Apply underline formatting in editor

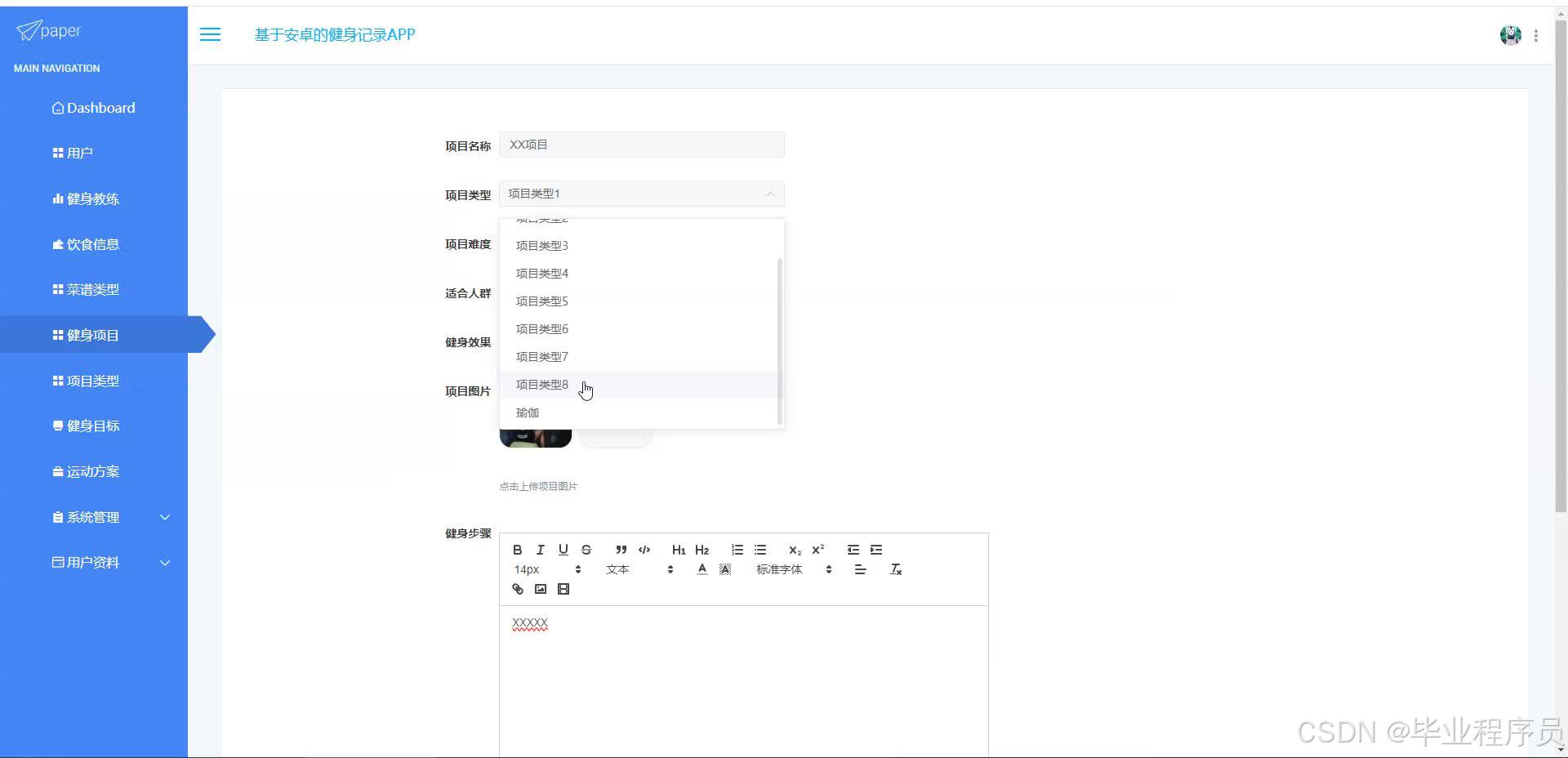[x=563, y=550]
